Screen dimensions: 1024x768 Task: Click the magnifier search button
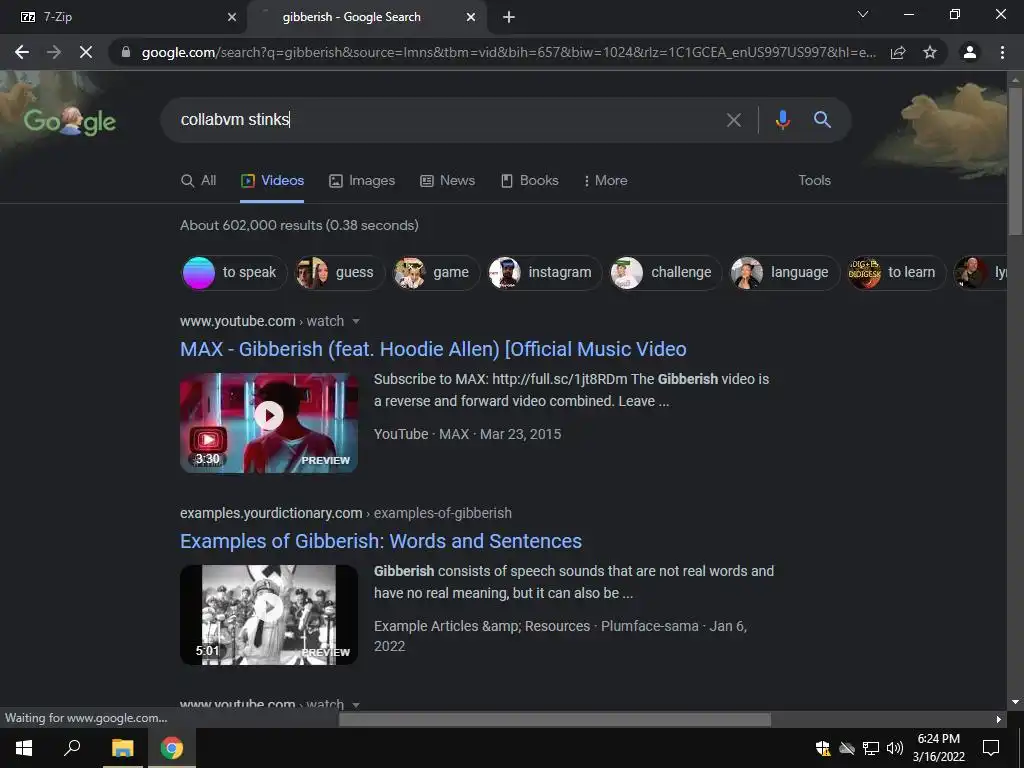coord(822,120)
